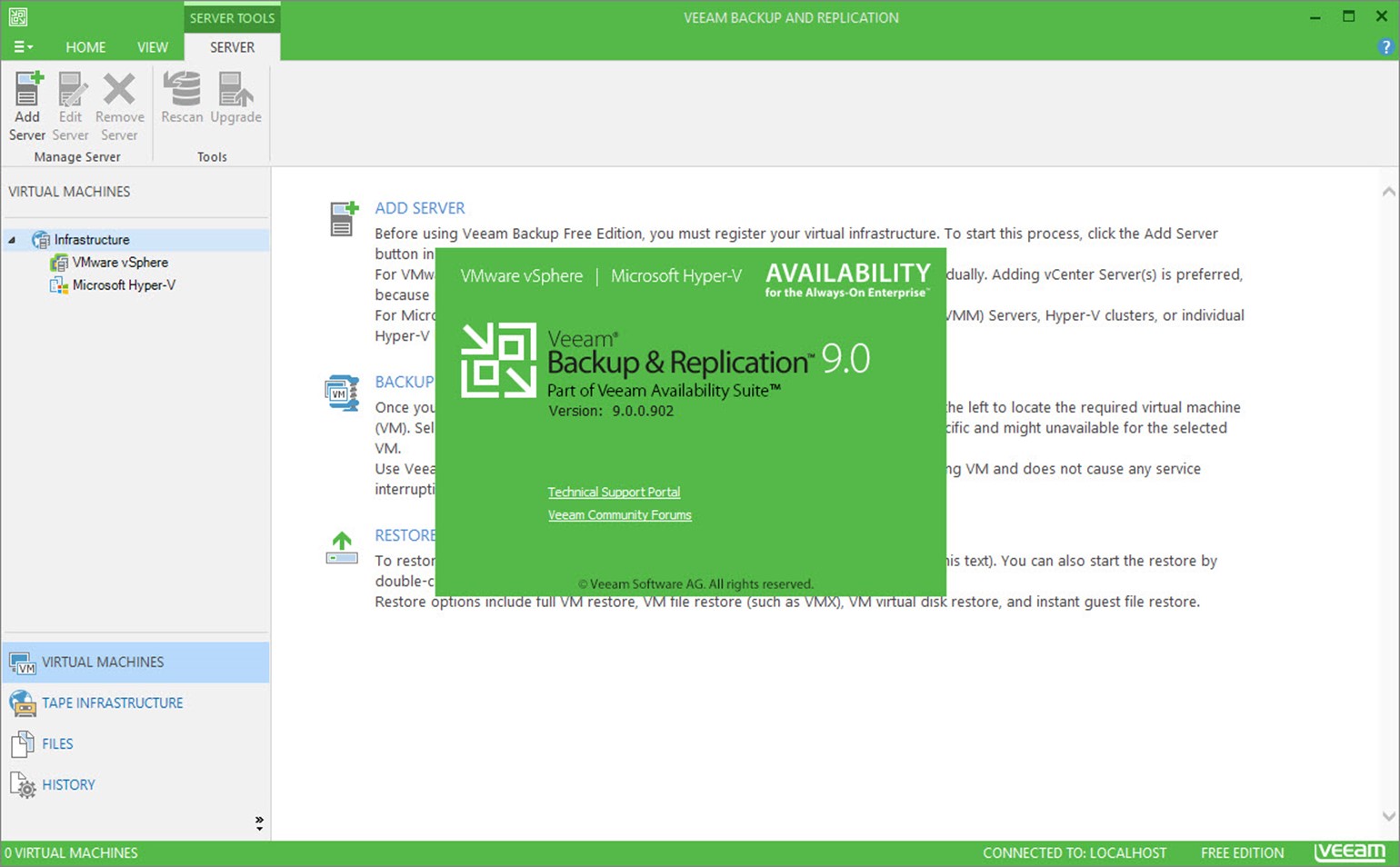The width and height of the screenshot is (1400, 867).
Task: Collapse the Infrastructure tree node
Action: (x=12, y=240)
